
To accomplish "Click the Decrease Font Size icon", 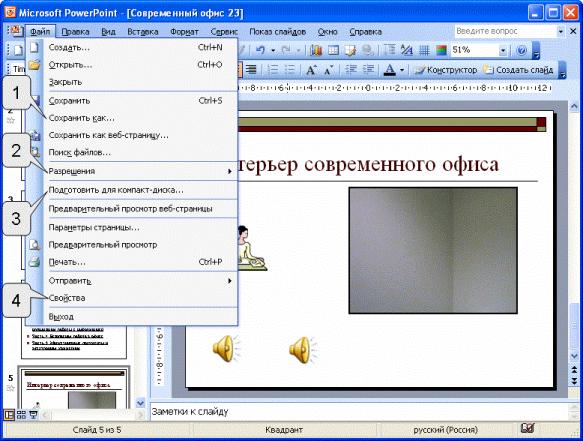I will pyautogui.click(x=329, y=70).
